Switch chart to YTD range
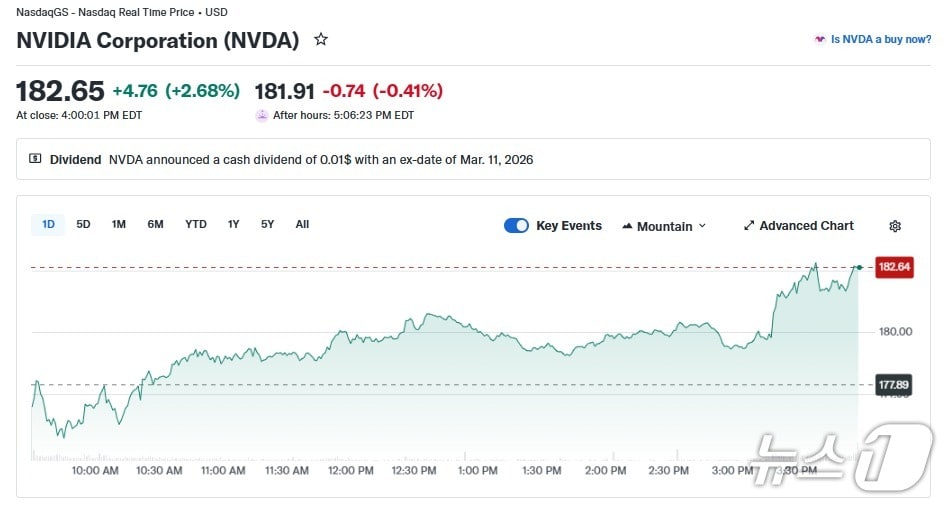The width and height of the screenshot is (947, 505). [x=196, y=225]
